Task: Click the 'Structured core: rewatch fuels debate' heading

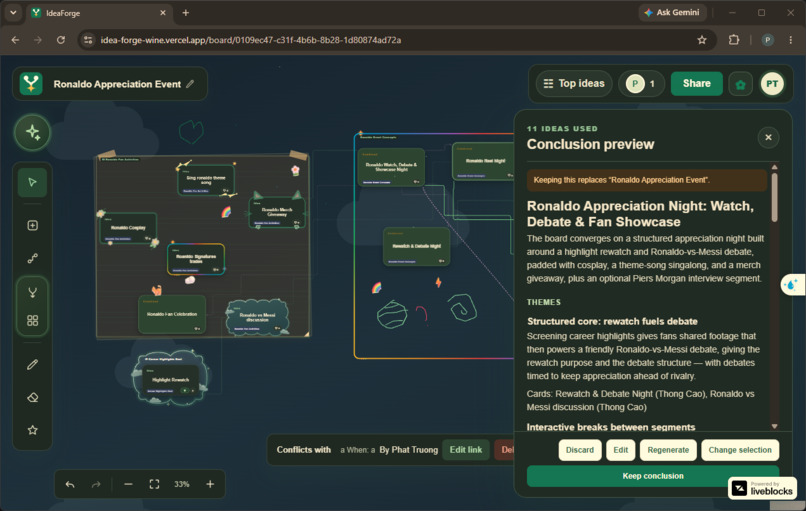Action: coord(612,321)
